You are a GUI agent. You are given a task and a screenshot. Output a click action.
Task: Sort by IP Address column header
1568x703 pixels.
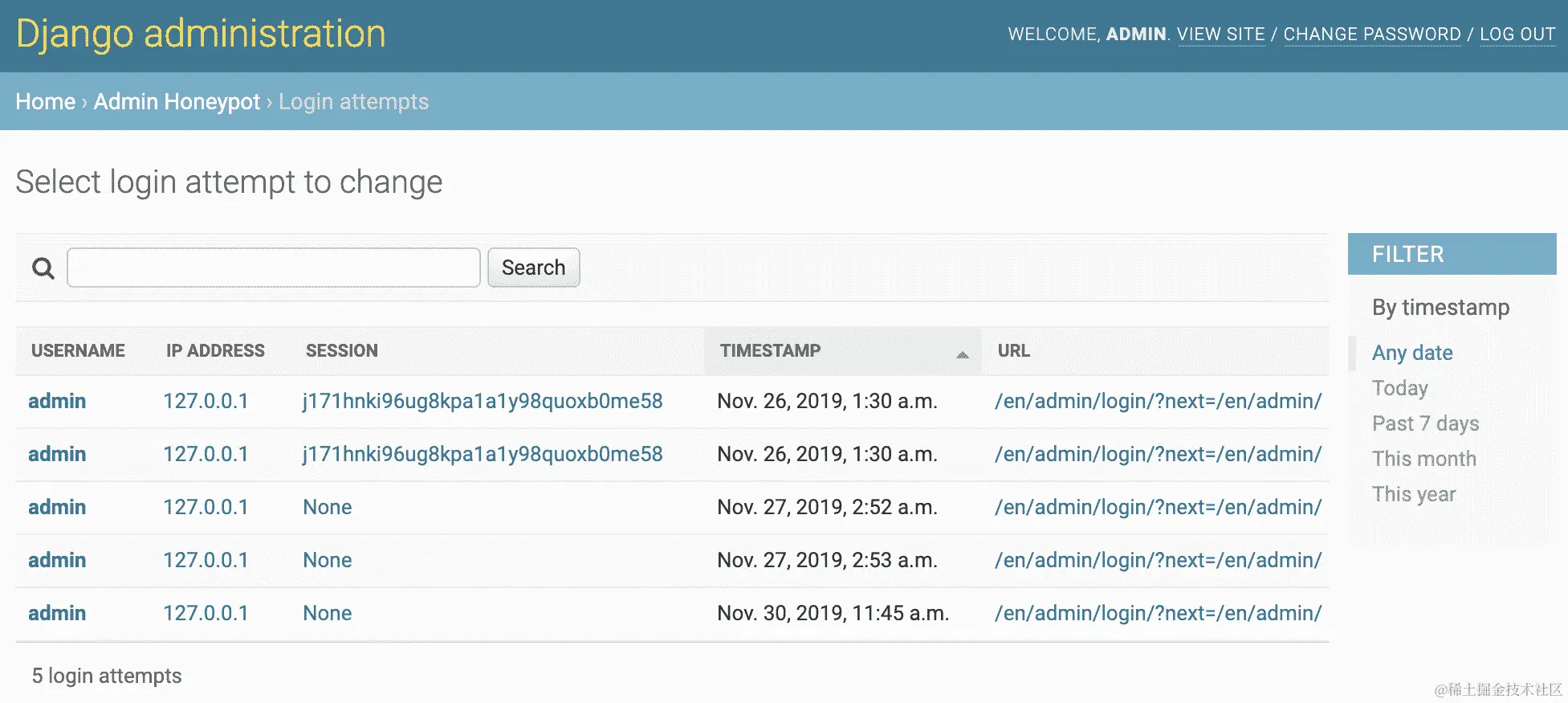(215, 351)
